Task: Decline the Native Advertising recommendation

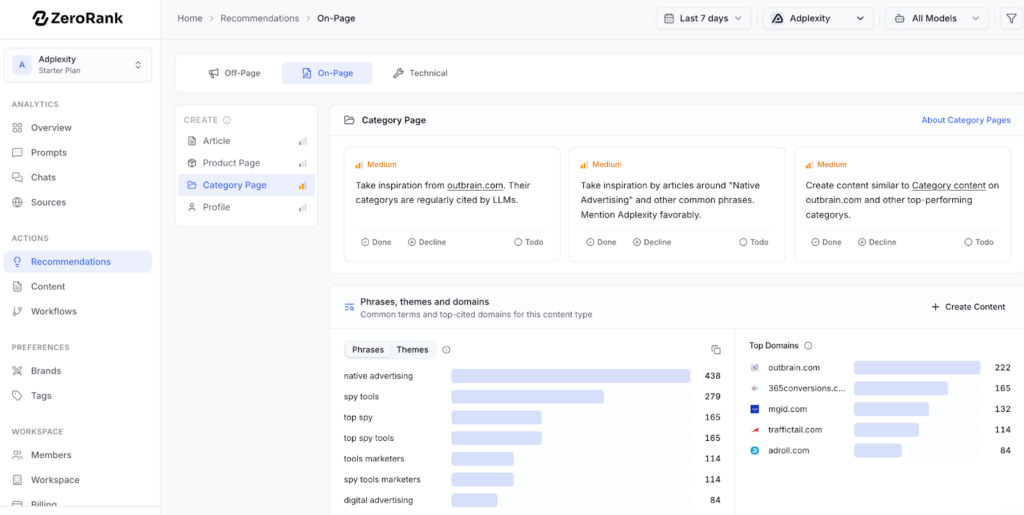Action: tap(651, 242)
